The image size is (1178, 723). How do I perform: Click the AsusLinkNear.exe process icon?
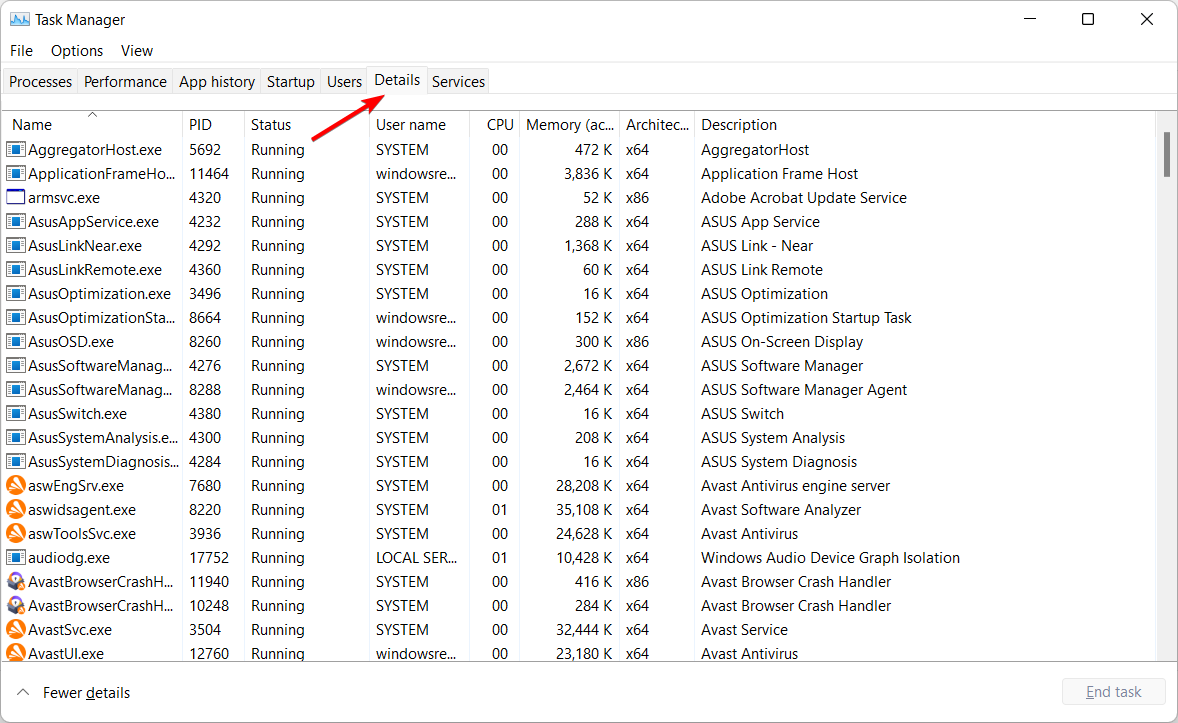pyautogui.click(x=16, y=246)
